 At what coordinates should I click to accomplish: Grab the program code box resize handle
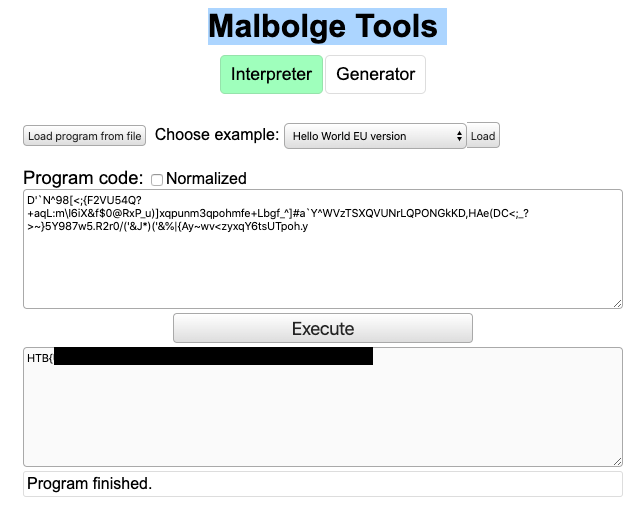pyautogui.click(x=616, y=303)
